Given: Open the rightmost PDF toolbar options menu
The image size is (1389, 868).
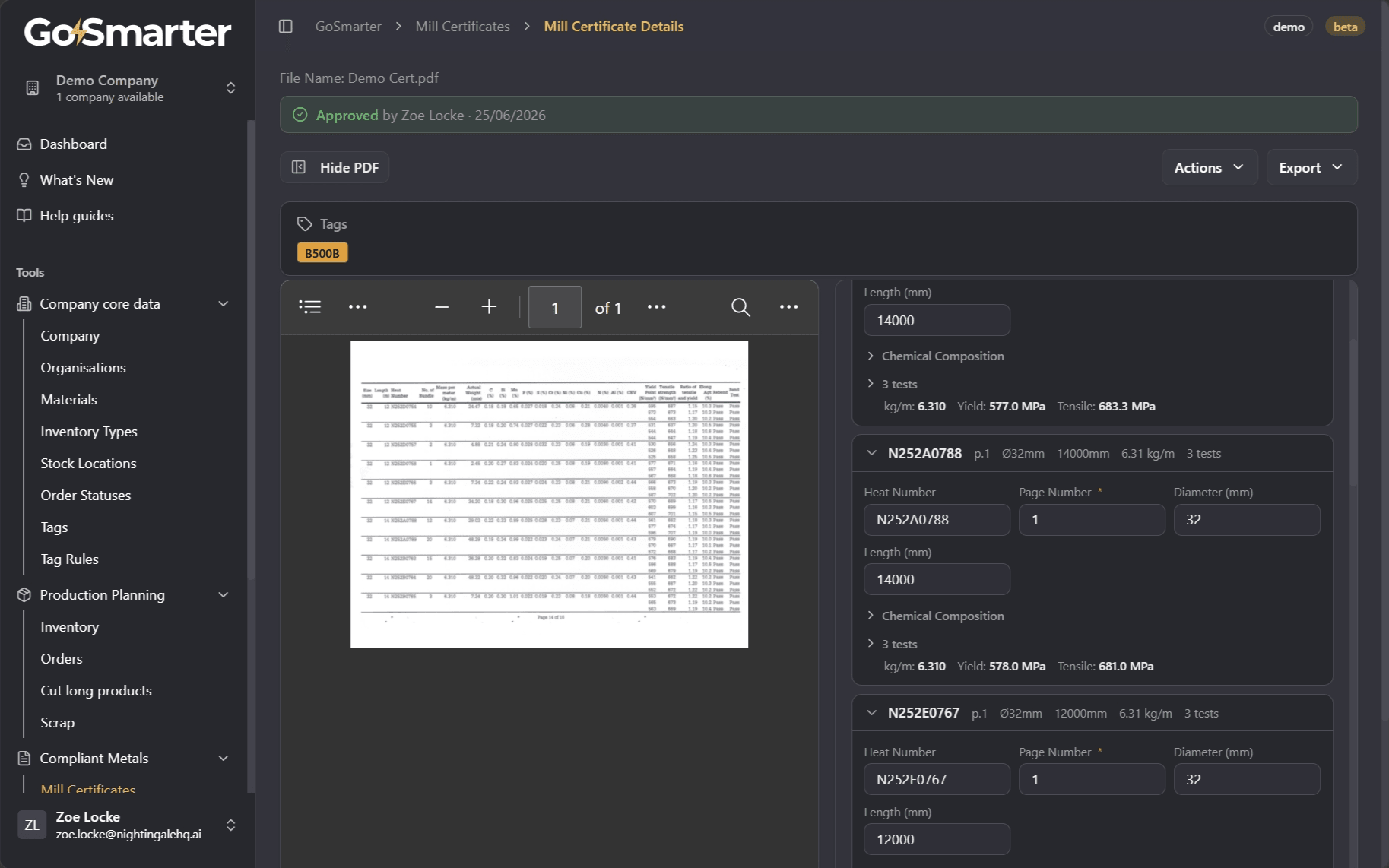Looking at the screenshot, I should [788, 307].
